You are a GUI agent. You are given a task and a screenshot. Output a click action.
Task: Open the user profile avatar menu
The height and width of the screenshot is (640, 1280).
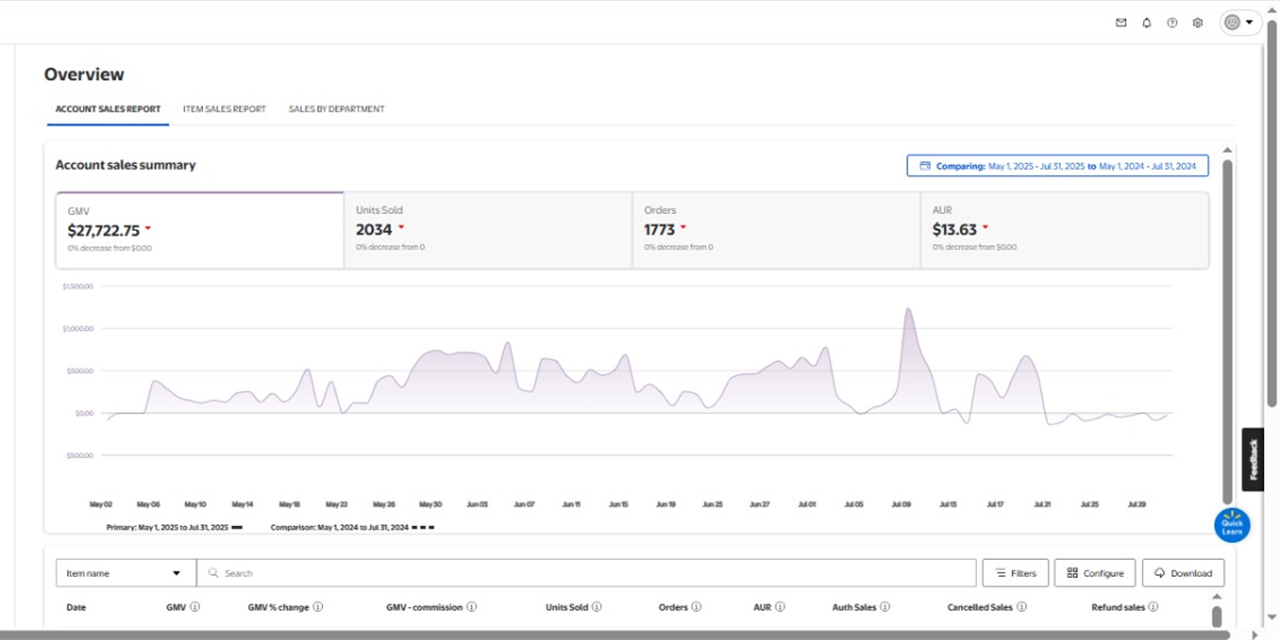[x=1240, y=22]
